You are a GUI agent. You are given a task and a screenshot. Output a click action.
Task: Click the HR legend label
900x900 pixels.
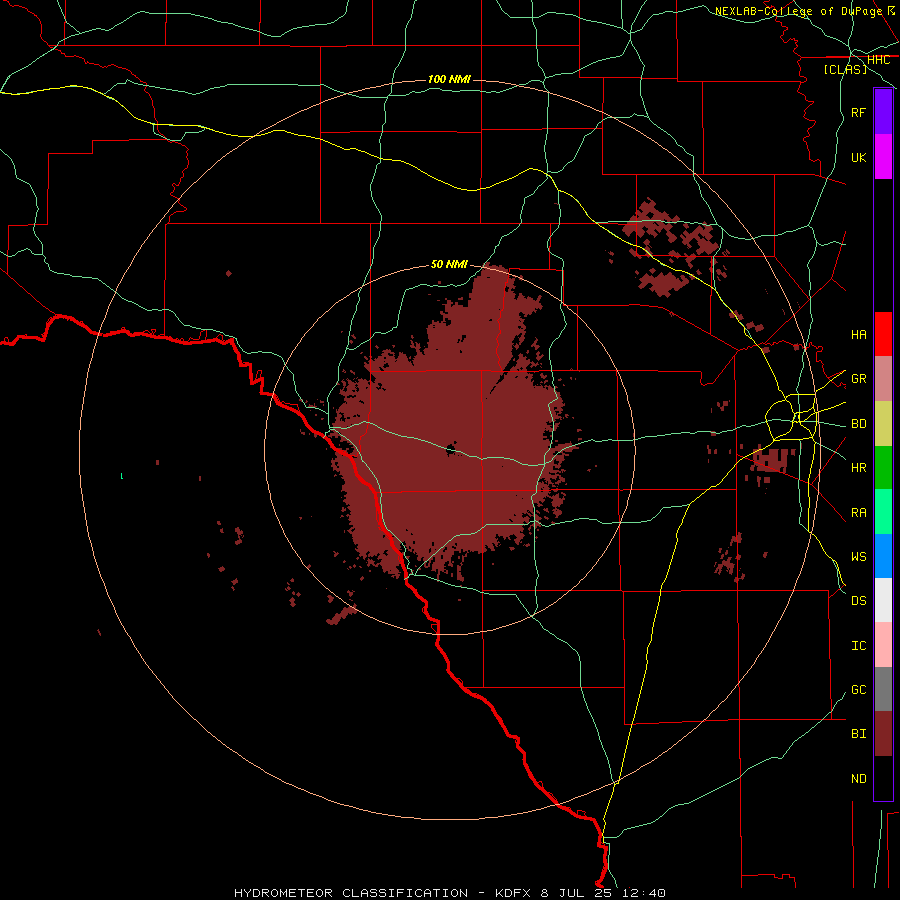858,468
